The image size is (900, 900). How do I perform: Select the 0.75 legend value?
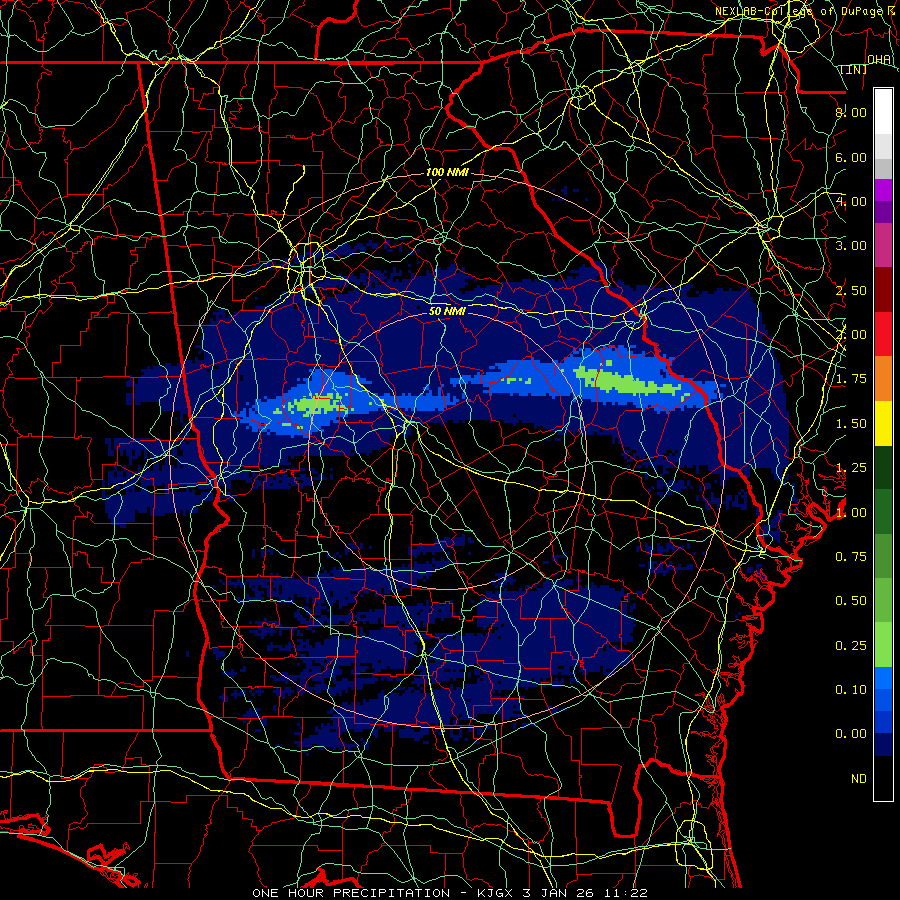tap(851, 556)
